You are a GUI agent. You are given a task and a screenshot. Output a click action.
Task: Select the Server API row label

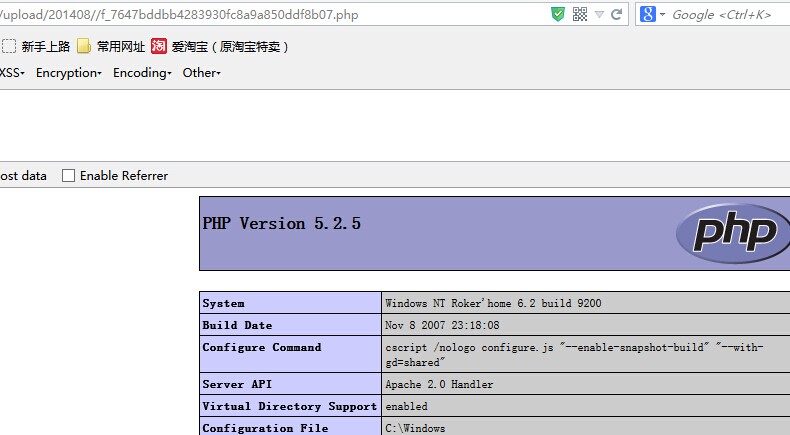pyautogui.click(x=237, y=384)
